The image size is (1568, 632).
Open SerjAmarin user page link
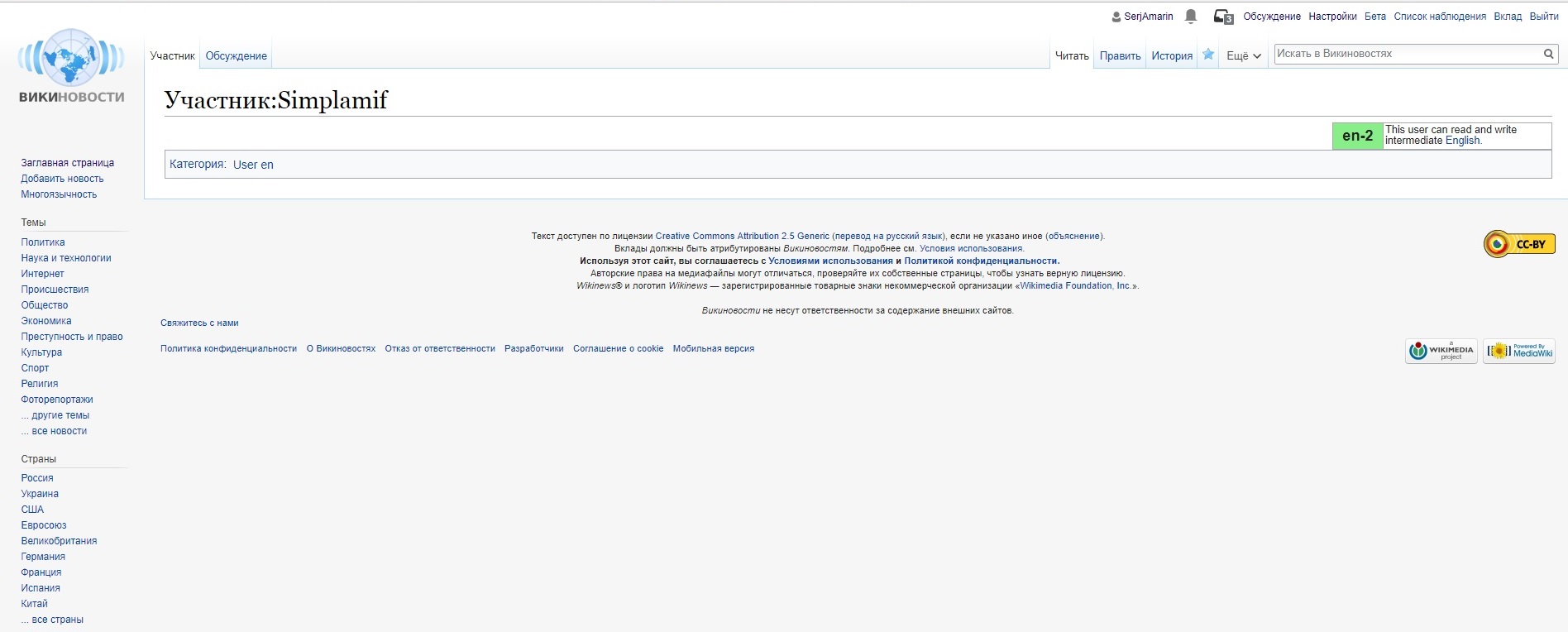click(x=1148, y=17)
